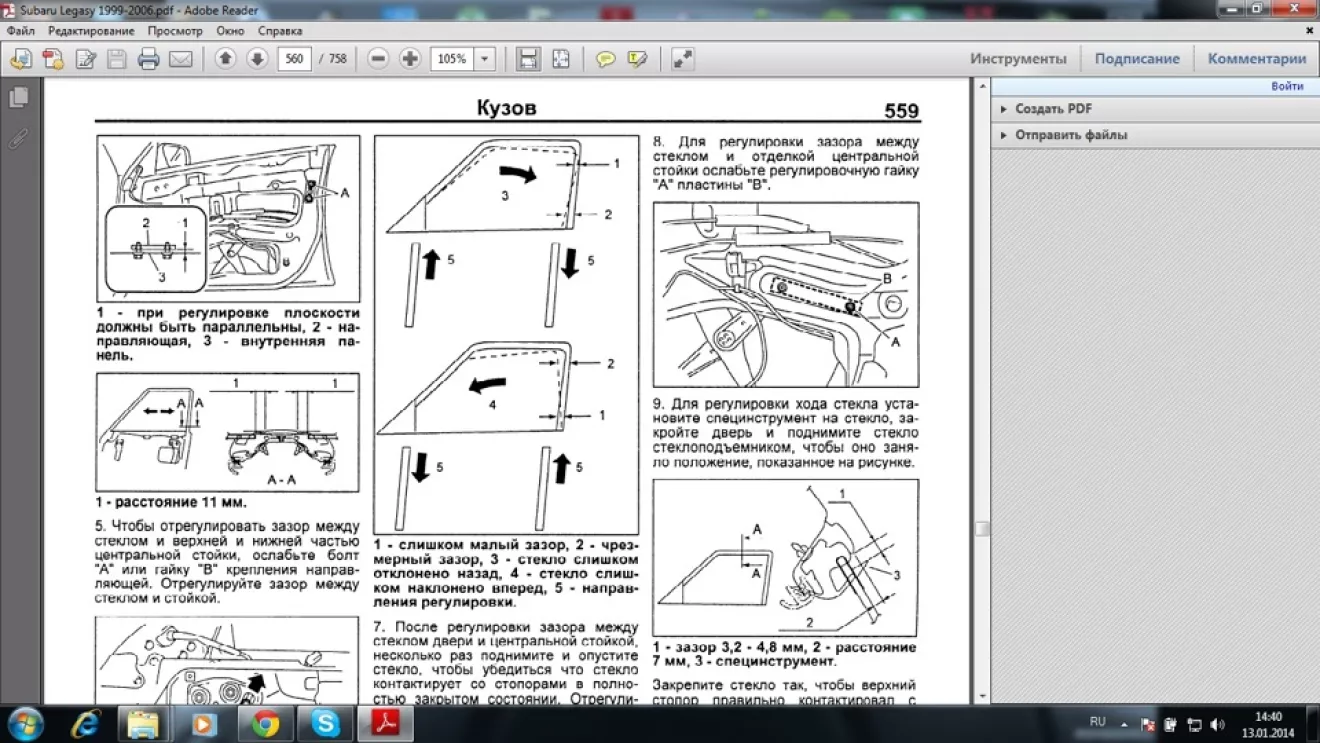Open the Справка menu
The height and width of the screenshot is (743, 1320).
[280, 31]
